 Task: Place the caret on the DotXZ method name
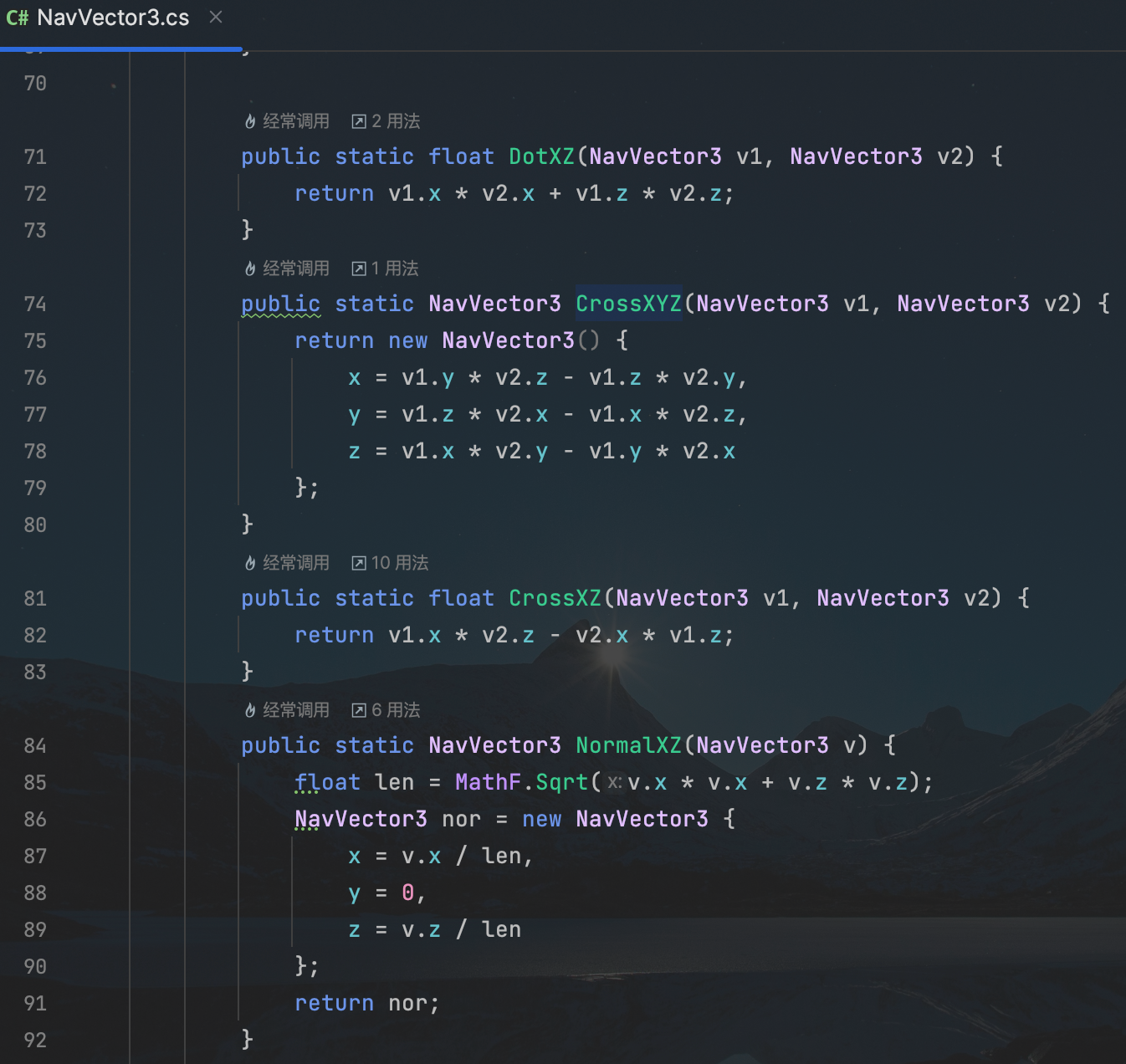point(542,156)
